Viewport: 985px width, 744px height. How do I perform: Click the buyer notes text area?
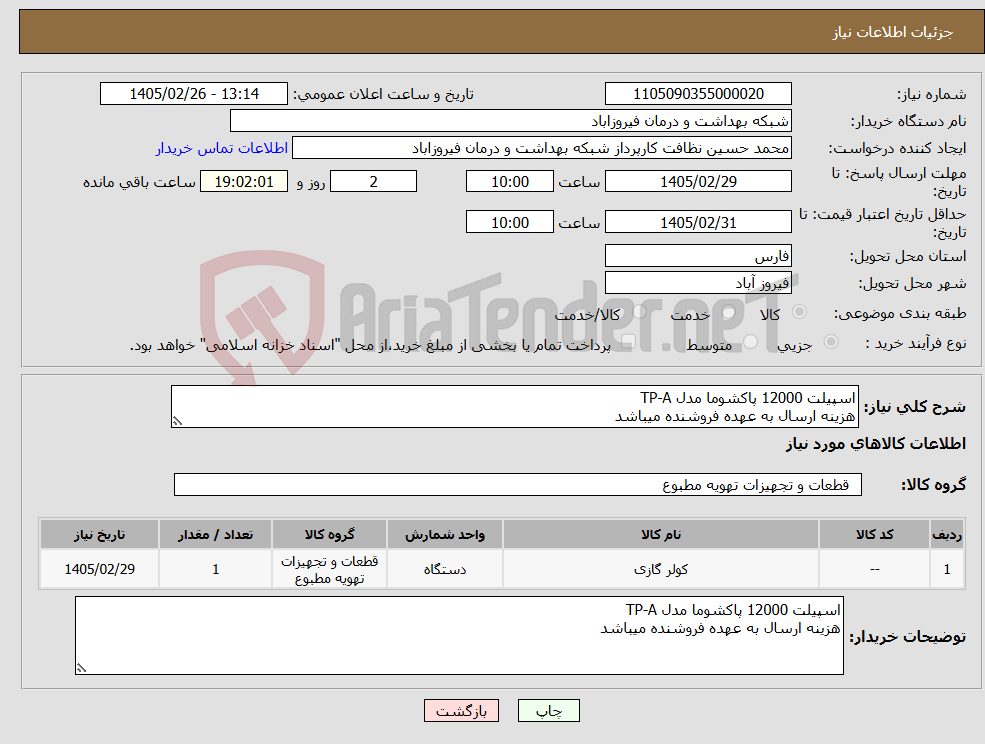coord(459,635)
